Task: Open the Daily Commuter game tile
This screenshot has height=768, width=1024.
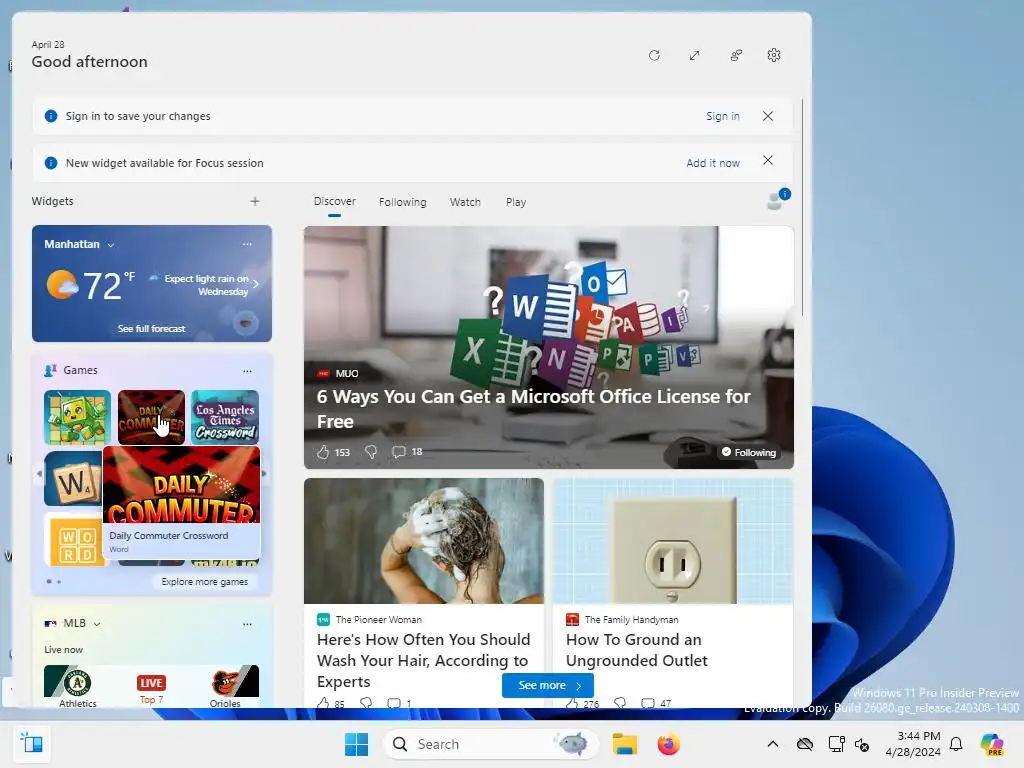Action: click(x=152, y=417)
